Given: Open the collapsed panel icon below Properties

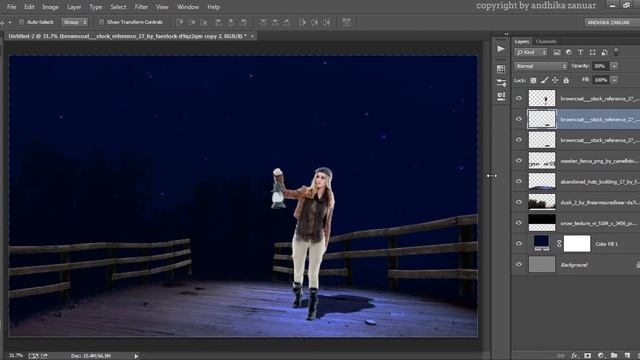Looking at the screenshot, I should click(501, 96).
